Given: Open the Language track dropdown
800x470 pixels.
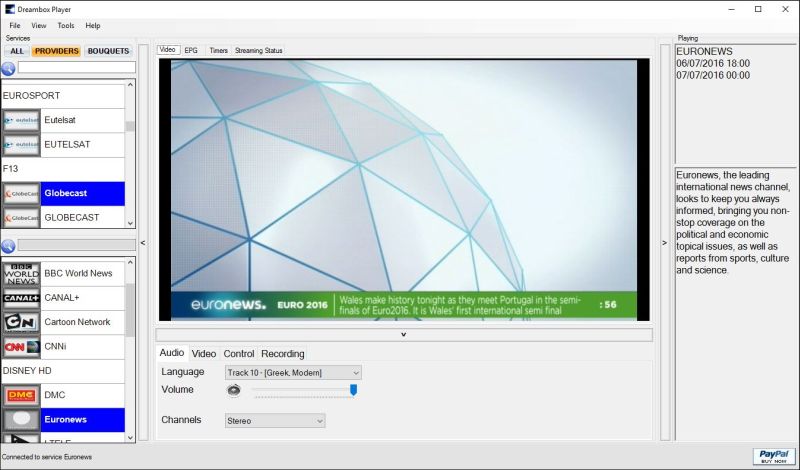Looking at the screenshot, I should (x=293, y=373).
